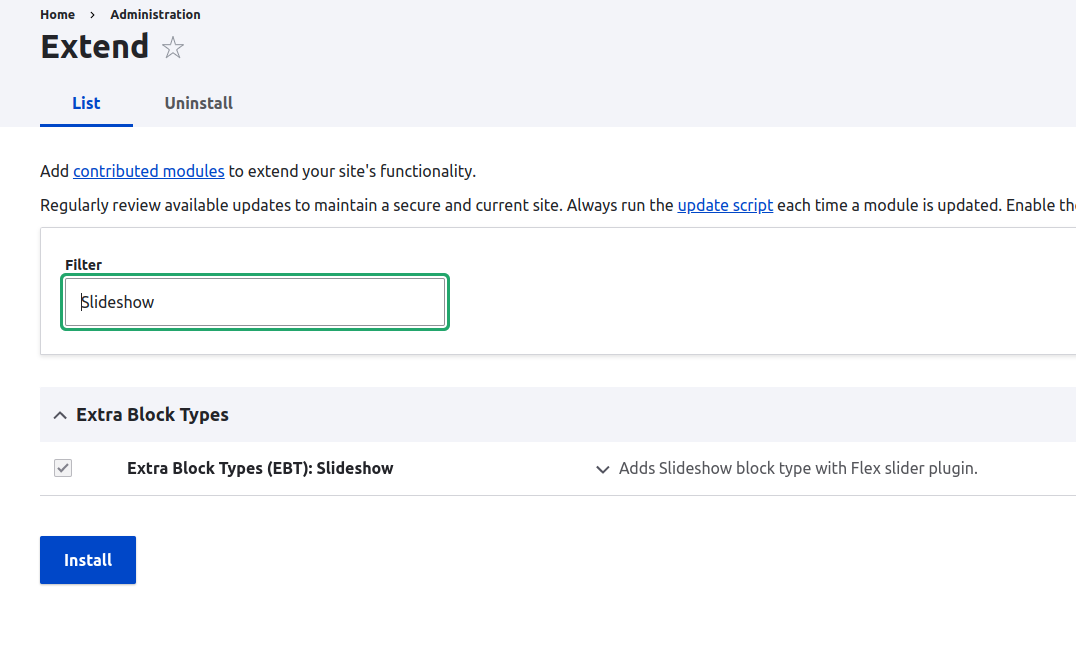Click the 'Regularly review available updates' text

pyautogui.click(x=200, y=205)
